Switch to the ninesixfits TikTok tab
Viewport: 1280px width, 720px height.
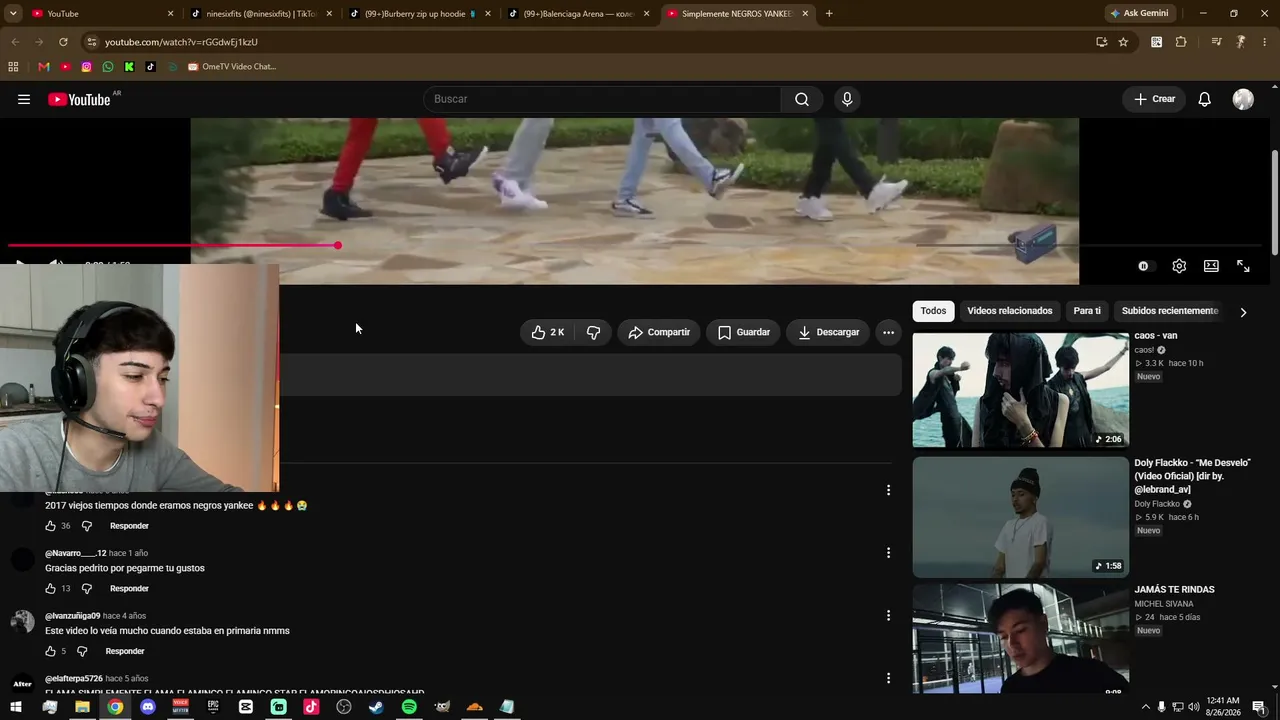[261, 14]
